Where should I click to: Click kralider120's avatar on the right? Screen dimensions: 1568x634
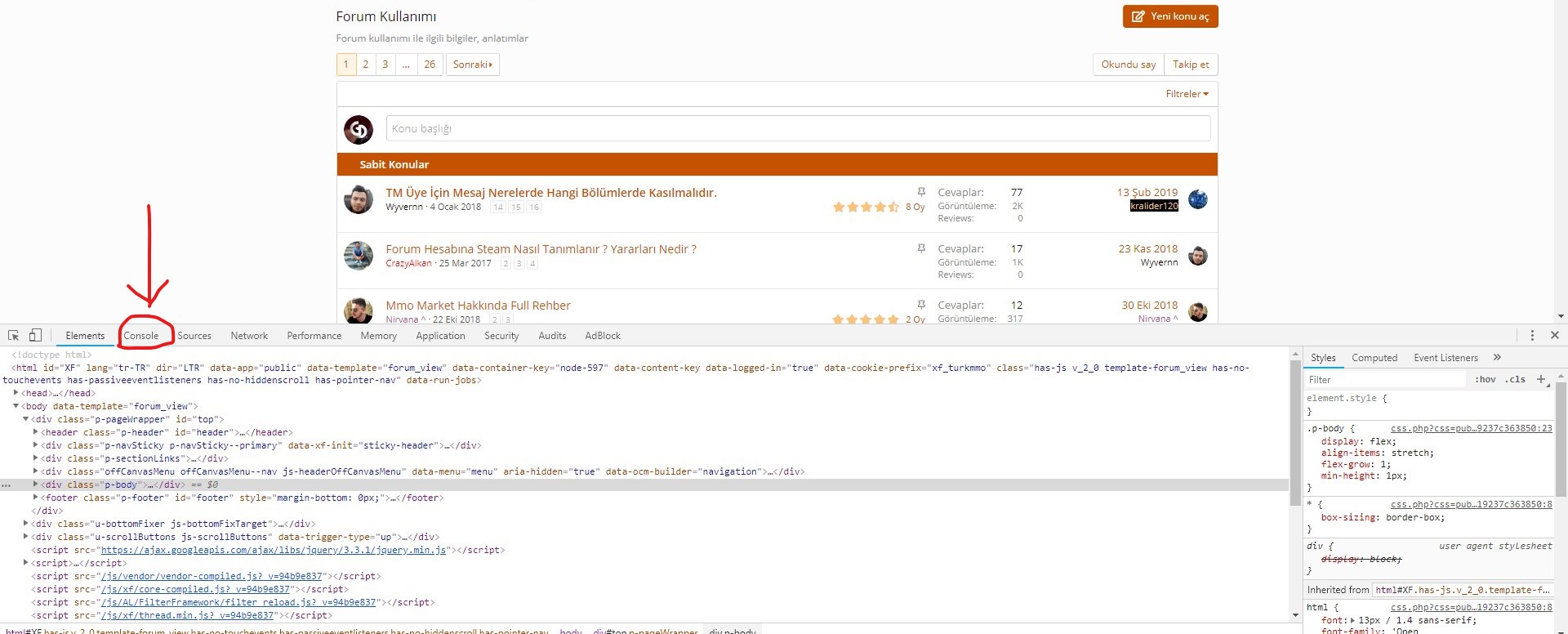1197,199
